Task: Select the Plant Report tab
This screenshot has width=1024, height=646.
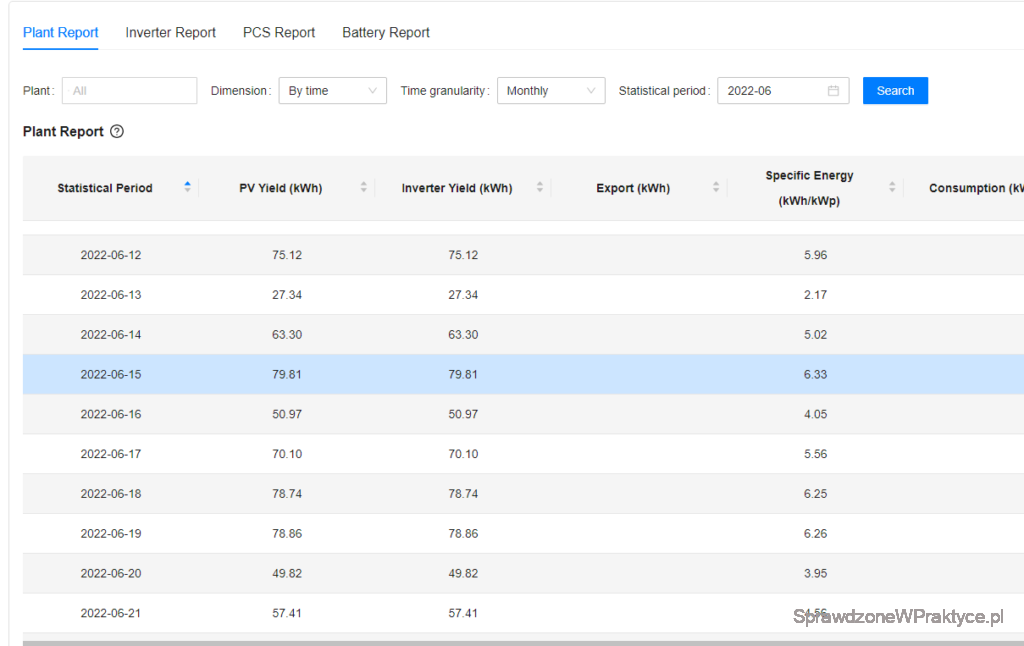Action: click(61, 33)
